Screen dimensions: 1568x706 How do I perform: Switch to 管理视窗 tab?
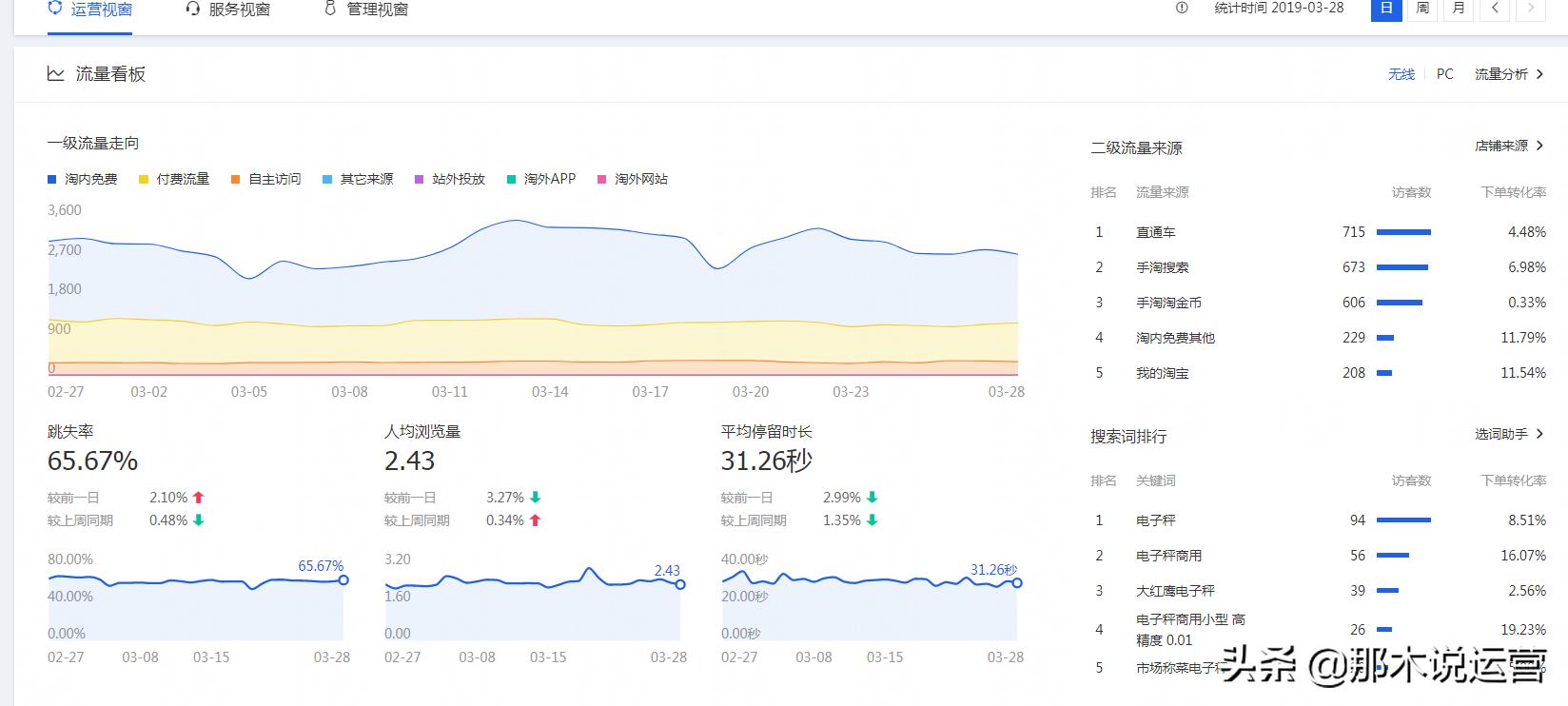(377, 10)
